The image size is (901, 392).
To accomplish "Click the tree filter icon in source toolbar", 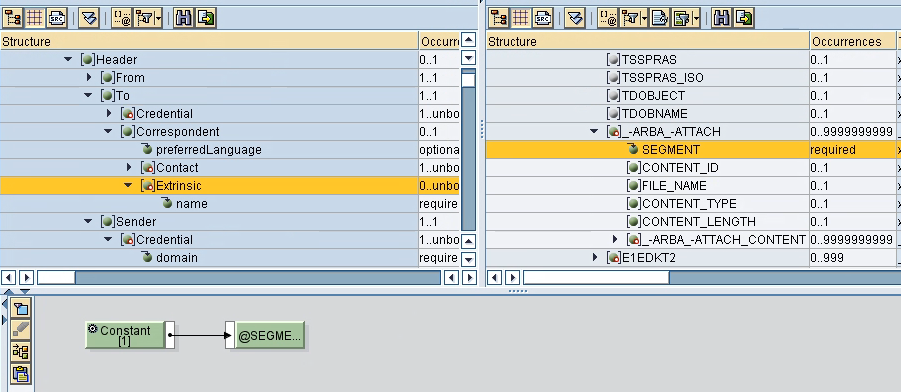I will click(x=144, y=18).
